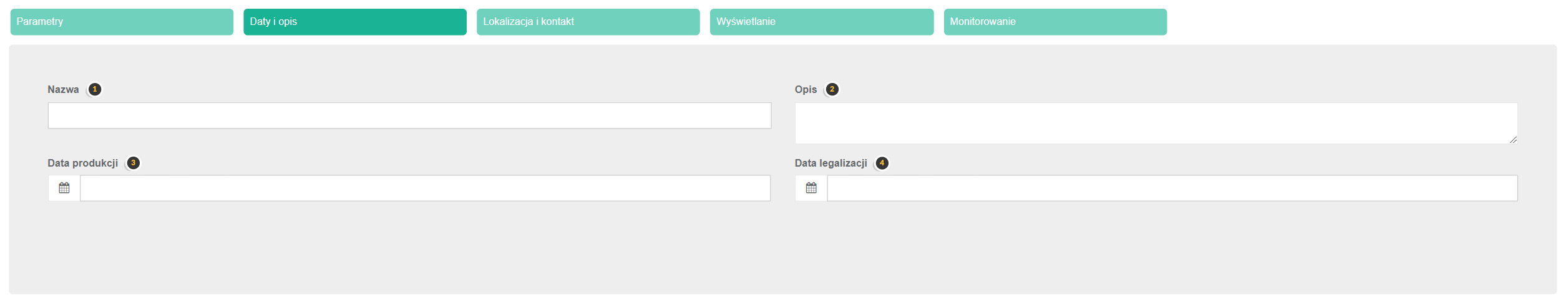Click the Data legalizacji date field

pyautogui.click(x=1172, y=188)
